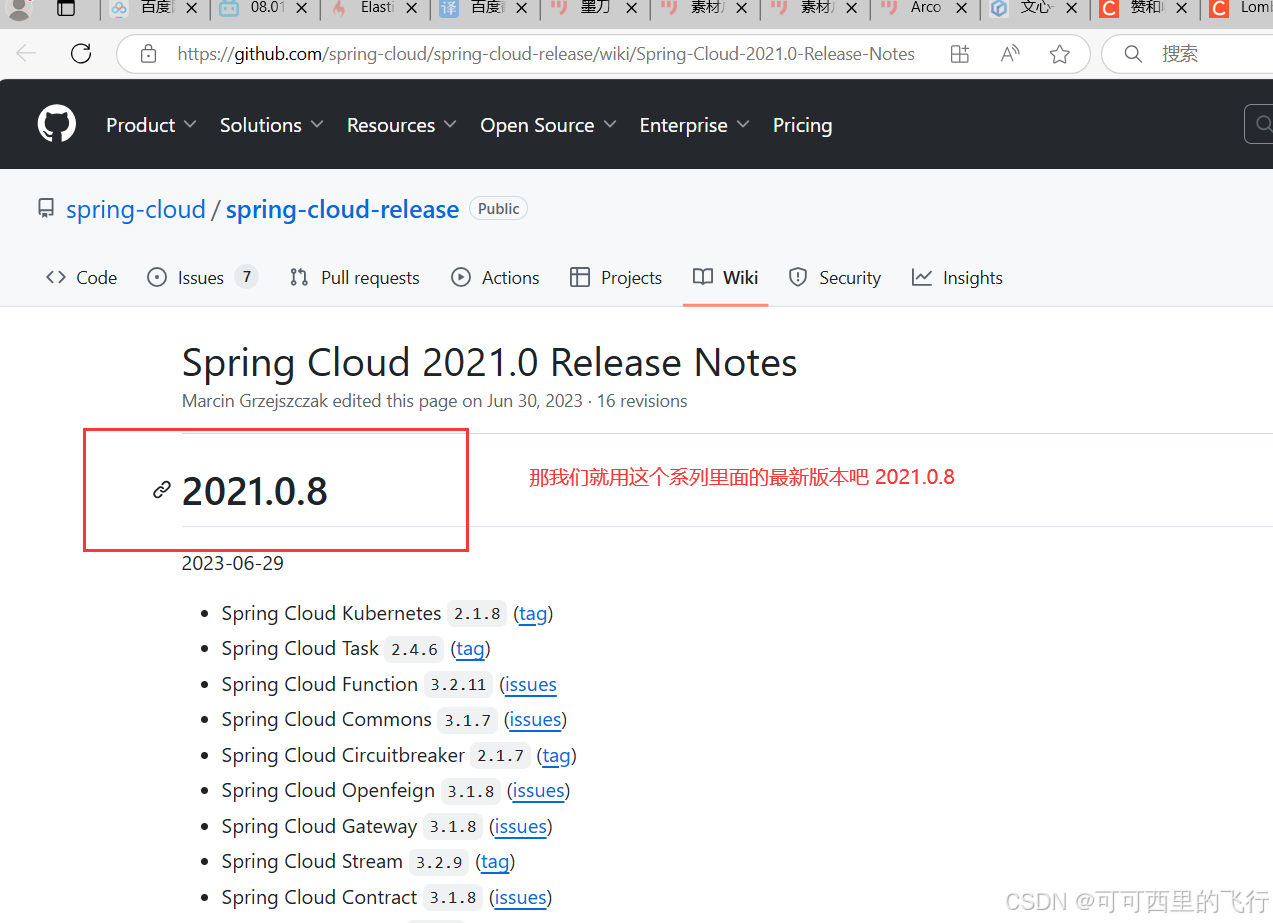The height and width of the screenshot is (923, 1273).
Task: Click the 2023-06-29 date text
Action: [233, 563]
